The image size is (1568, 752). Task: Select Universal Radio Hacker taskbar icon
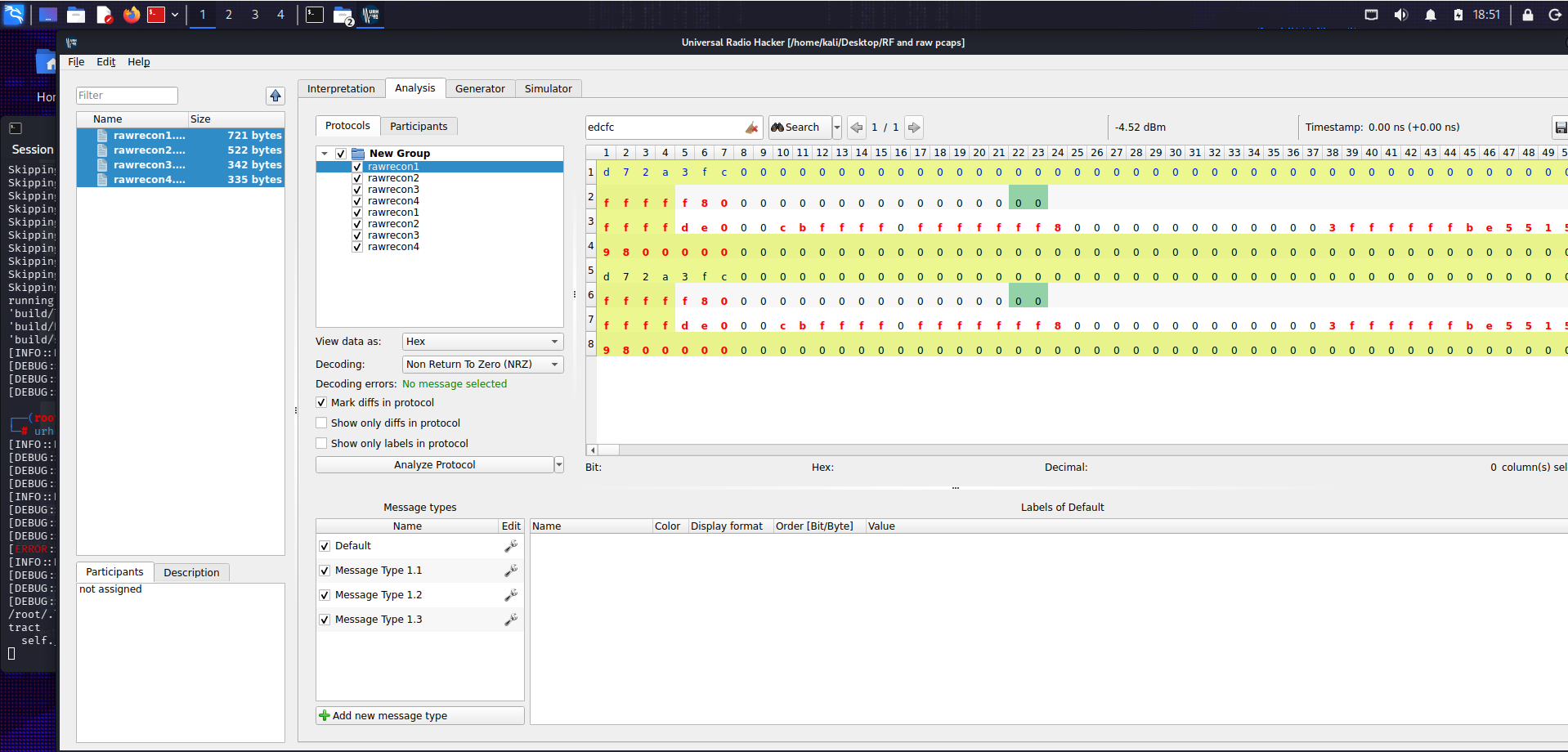coord(370,15)
